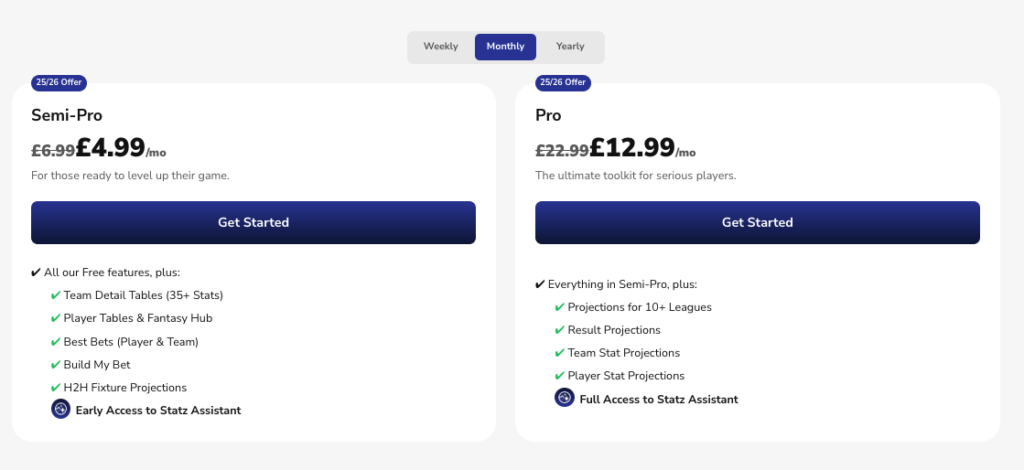
Task: Click the Statz Assistant icon in Pro card
Action: (x=565, y=398)
